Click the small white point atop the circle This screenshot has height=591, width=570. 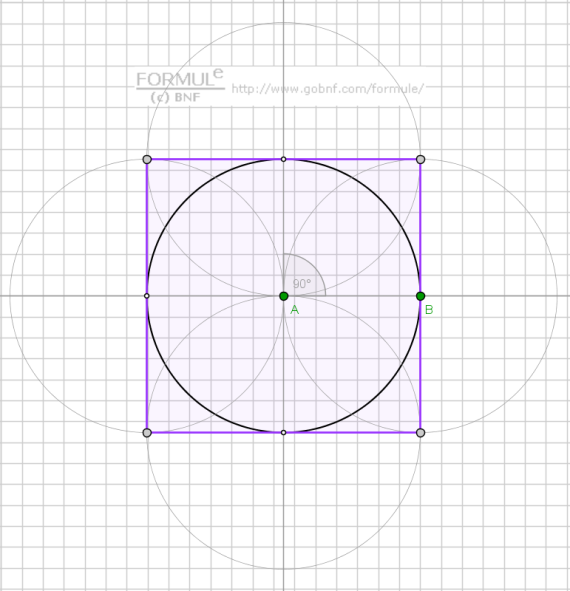coord(283,159)
